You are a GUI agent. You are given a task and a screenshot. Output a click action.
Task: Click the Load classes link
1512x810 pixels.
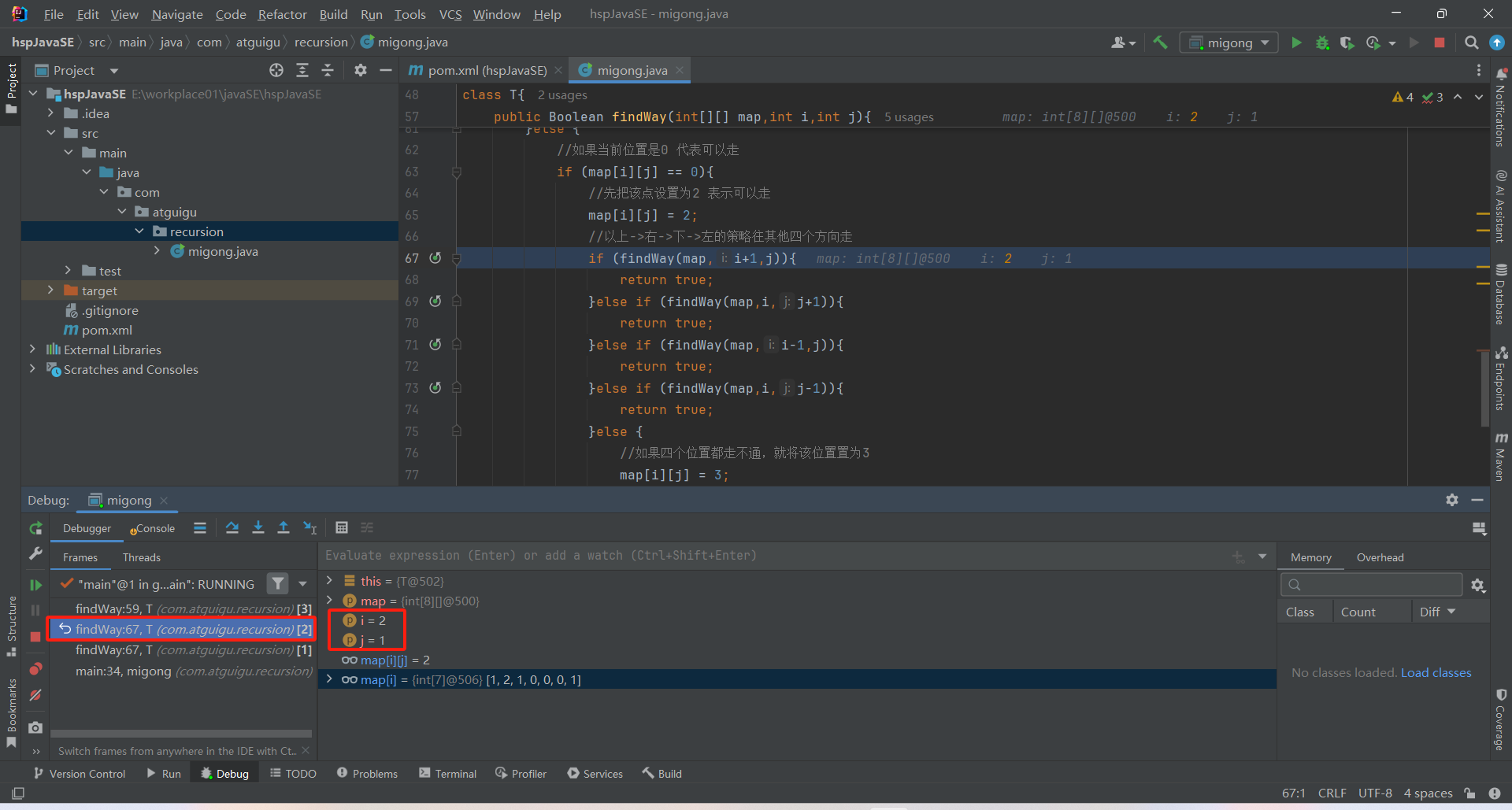click(1436, 672)
